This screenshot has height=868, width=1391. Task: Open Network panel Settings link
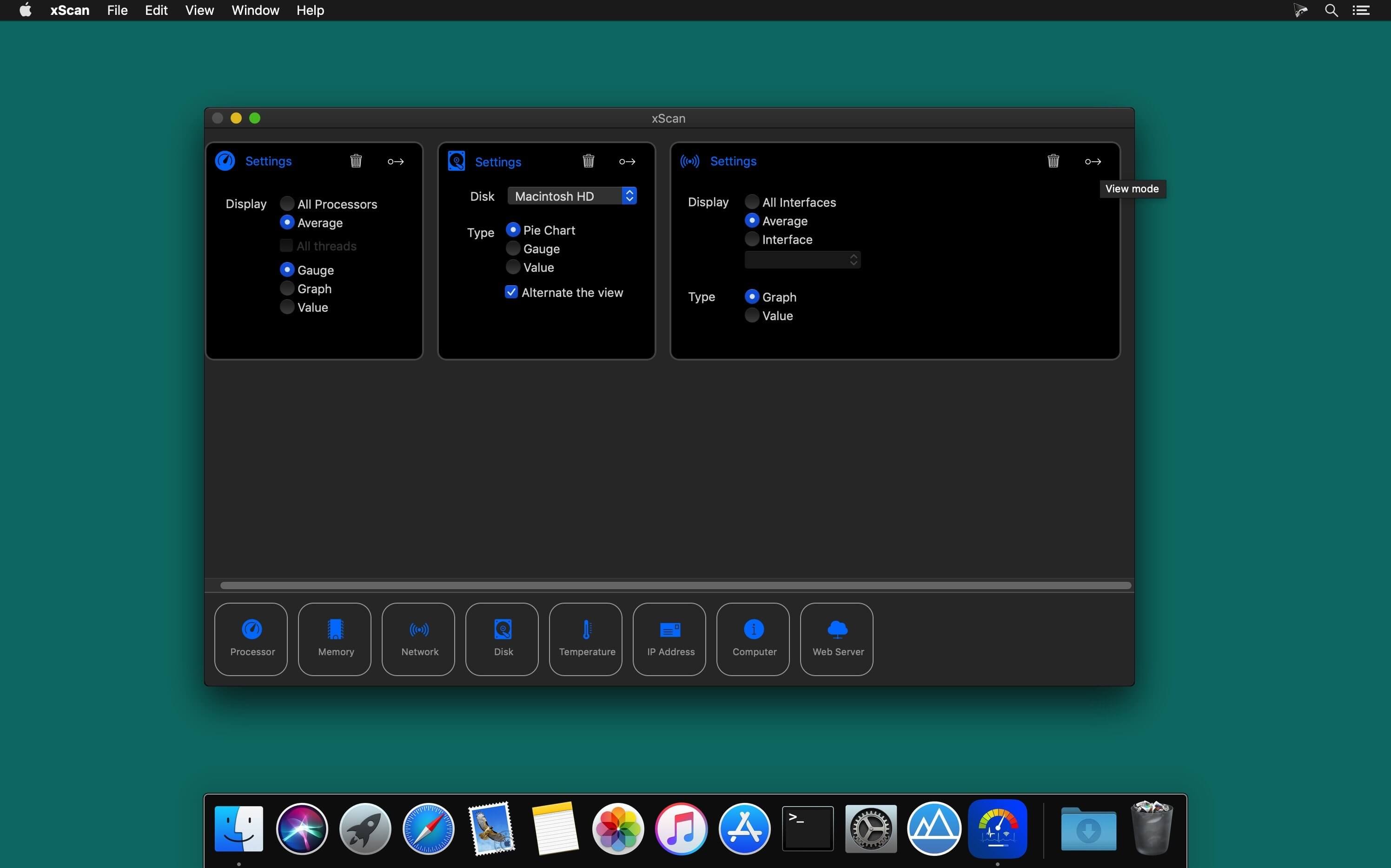point(733,161)
